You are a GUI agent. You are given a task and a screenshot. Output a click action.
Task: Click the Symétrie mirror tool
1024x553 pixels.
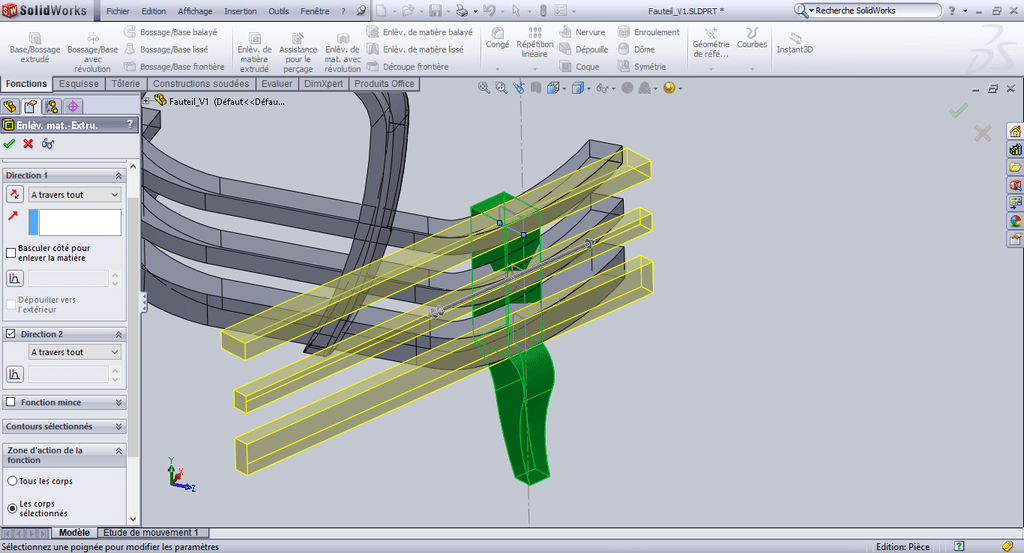(642, 67)
